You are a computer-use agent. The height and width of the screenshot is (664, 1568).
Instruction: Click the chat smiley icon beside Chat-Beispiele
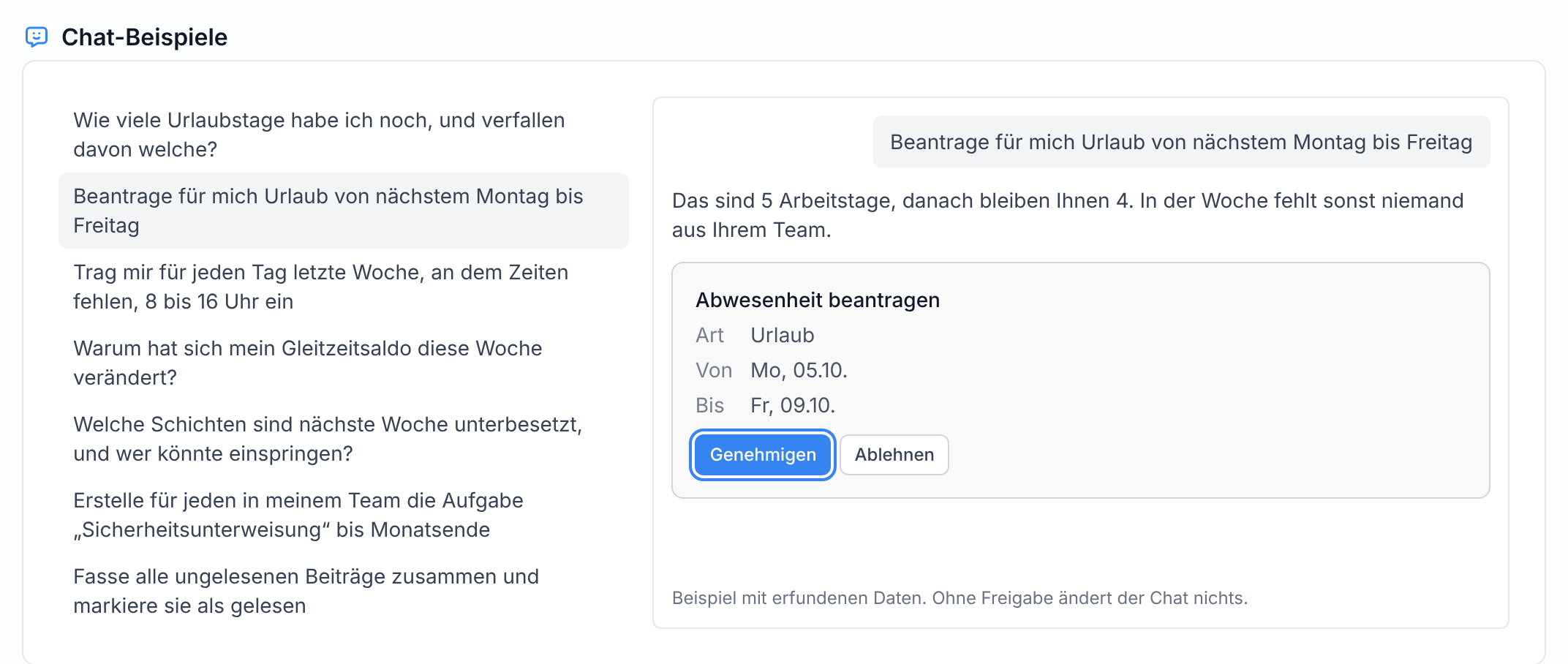pos(37,37)
